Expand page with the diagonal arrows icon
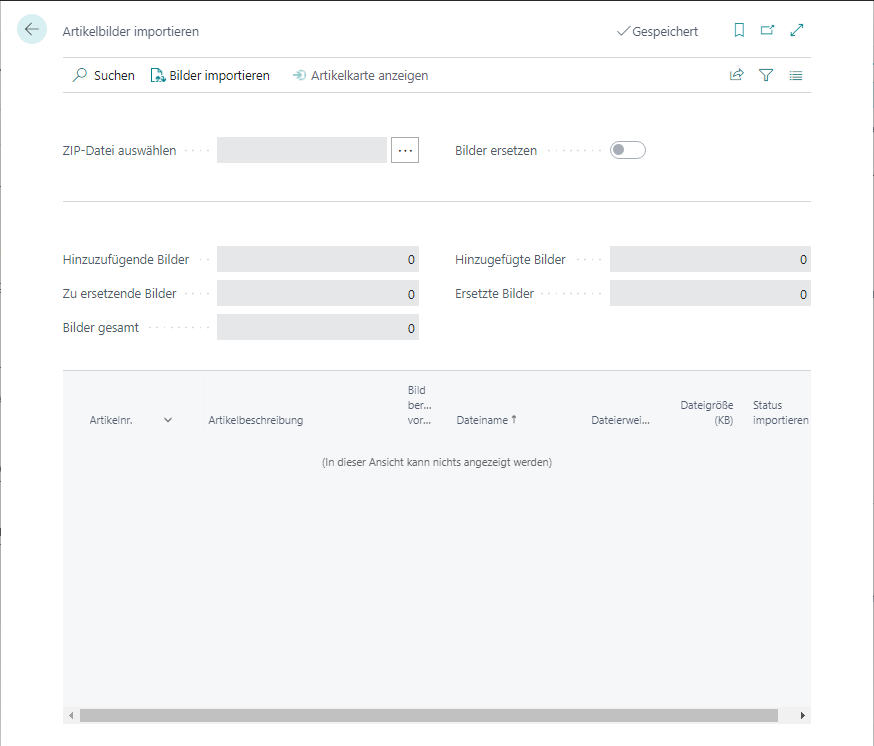This screenshot has height=746, width=874. point(797,30)
